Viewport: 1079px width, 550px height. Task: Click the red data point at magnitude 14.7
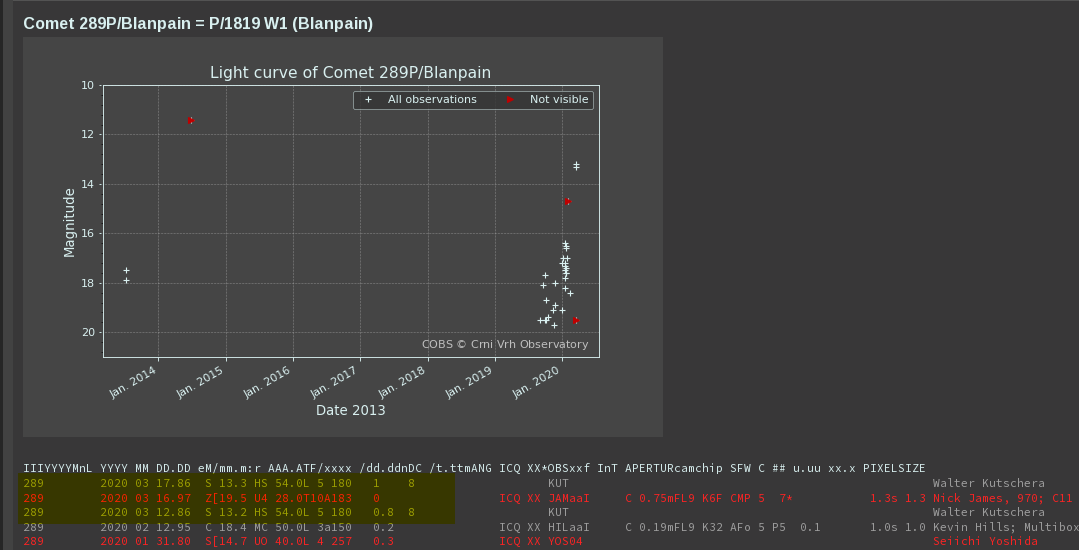tap(567, 201)
